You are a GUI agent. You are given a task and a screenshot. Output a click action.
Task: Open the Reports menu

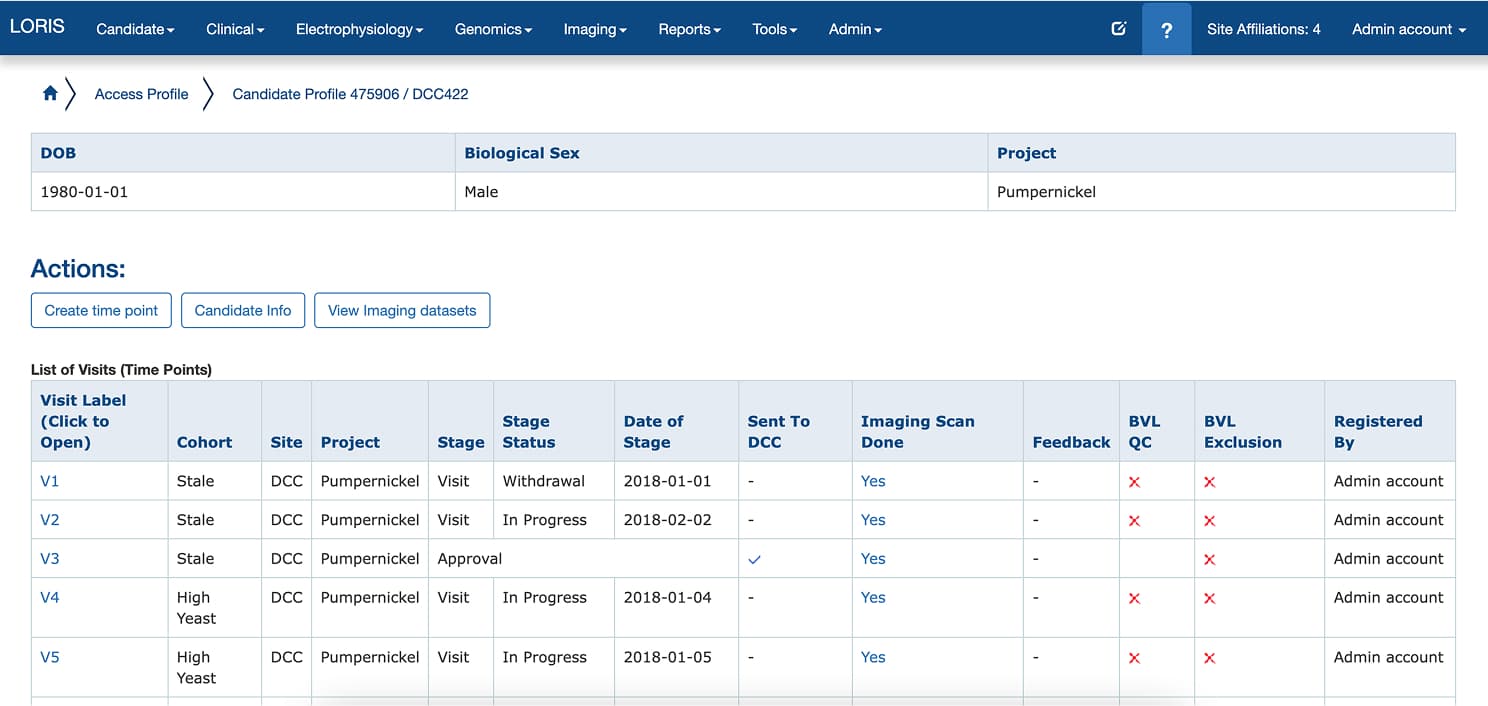coord(688,29)
